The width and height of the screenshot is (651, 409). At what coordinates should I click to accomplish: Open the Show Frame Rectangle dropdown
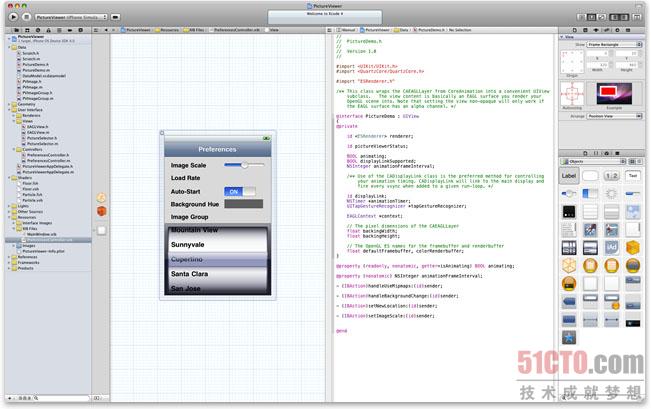point(614,44)
